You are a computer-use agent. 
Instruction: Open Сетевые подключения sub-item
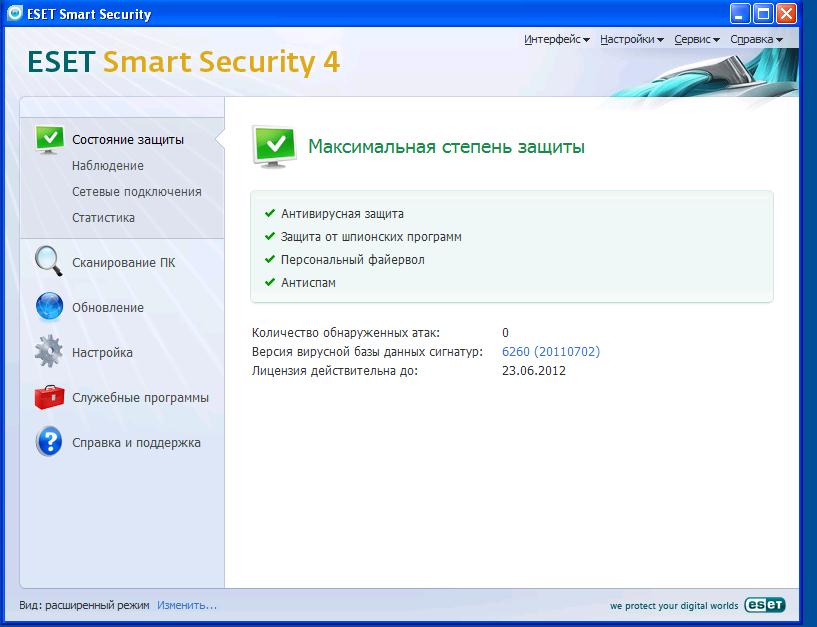[137, 192]
